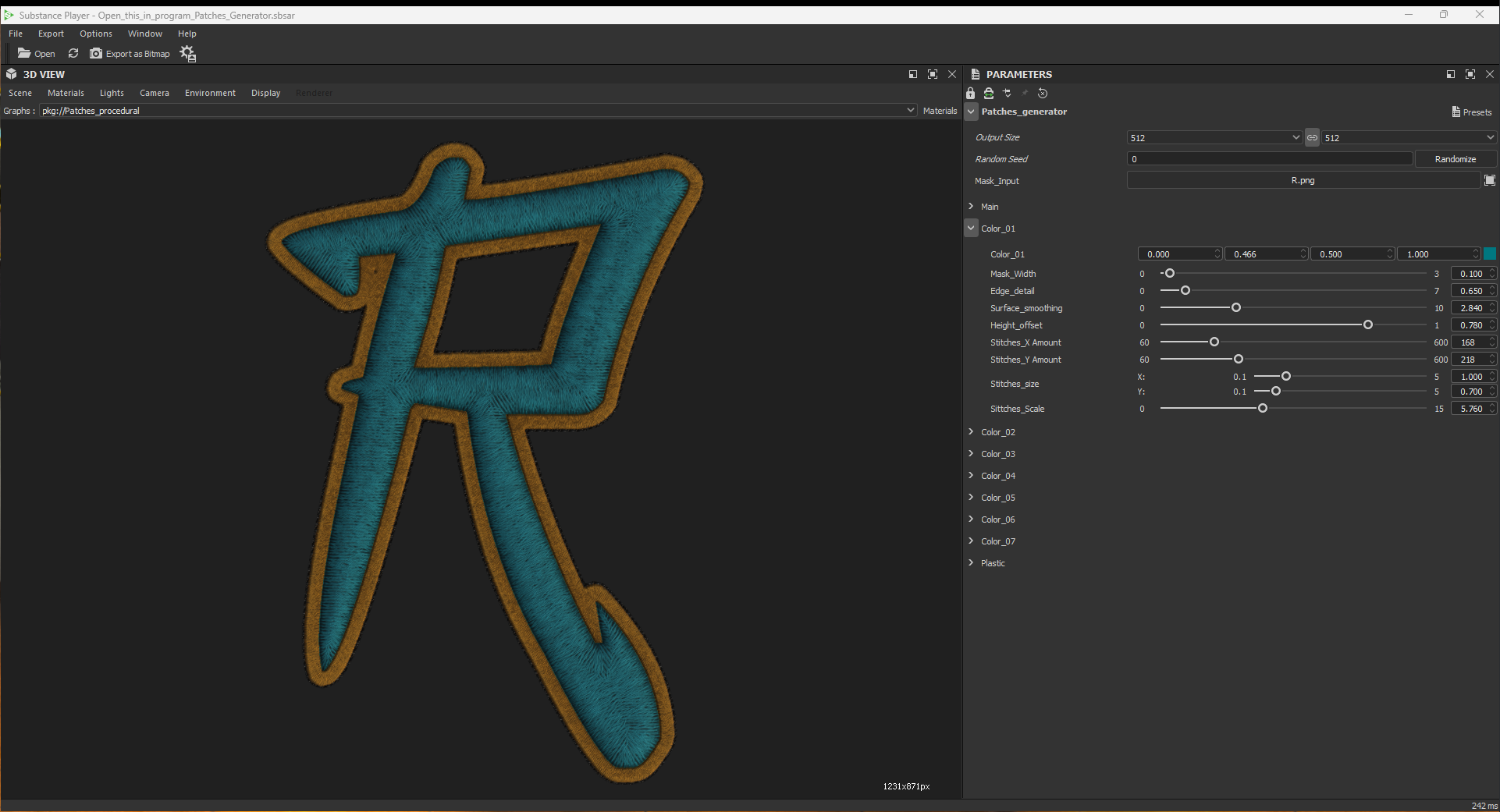Image resolution: width=1500 pixels, height=812 pixels.
Task: Float the PARAMETERS panel with the dock icon
Action: (1451, 74)
